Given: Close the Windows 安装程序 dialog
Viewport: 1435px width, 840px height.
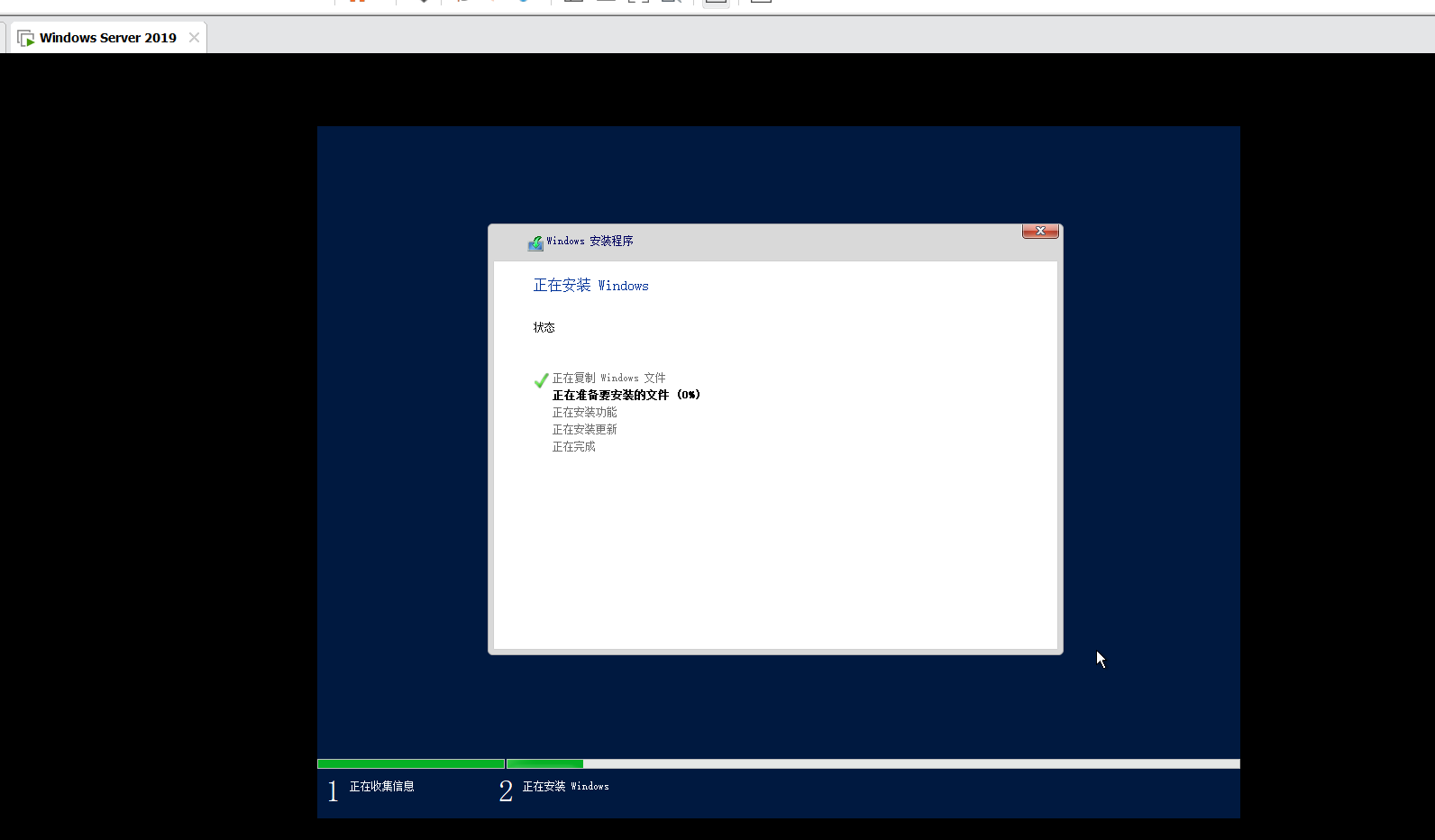Looking at the screenshot, I should [x=1040, y=232].
